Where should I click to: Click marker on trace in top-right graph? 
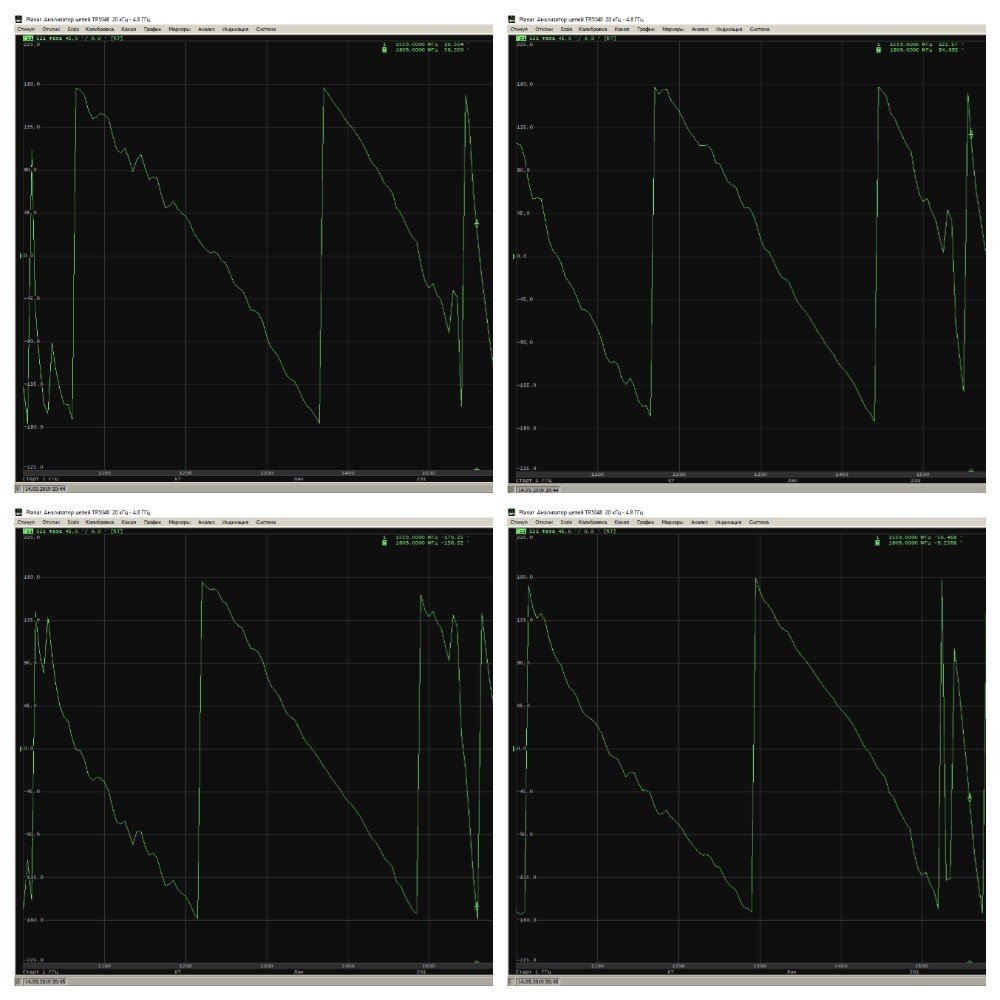tap(971, 134)
